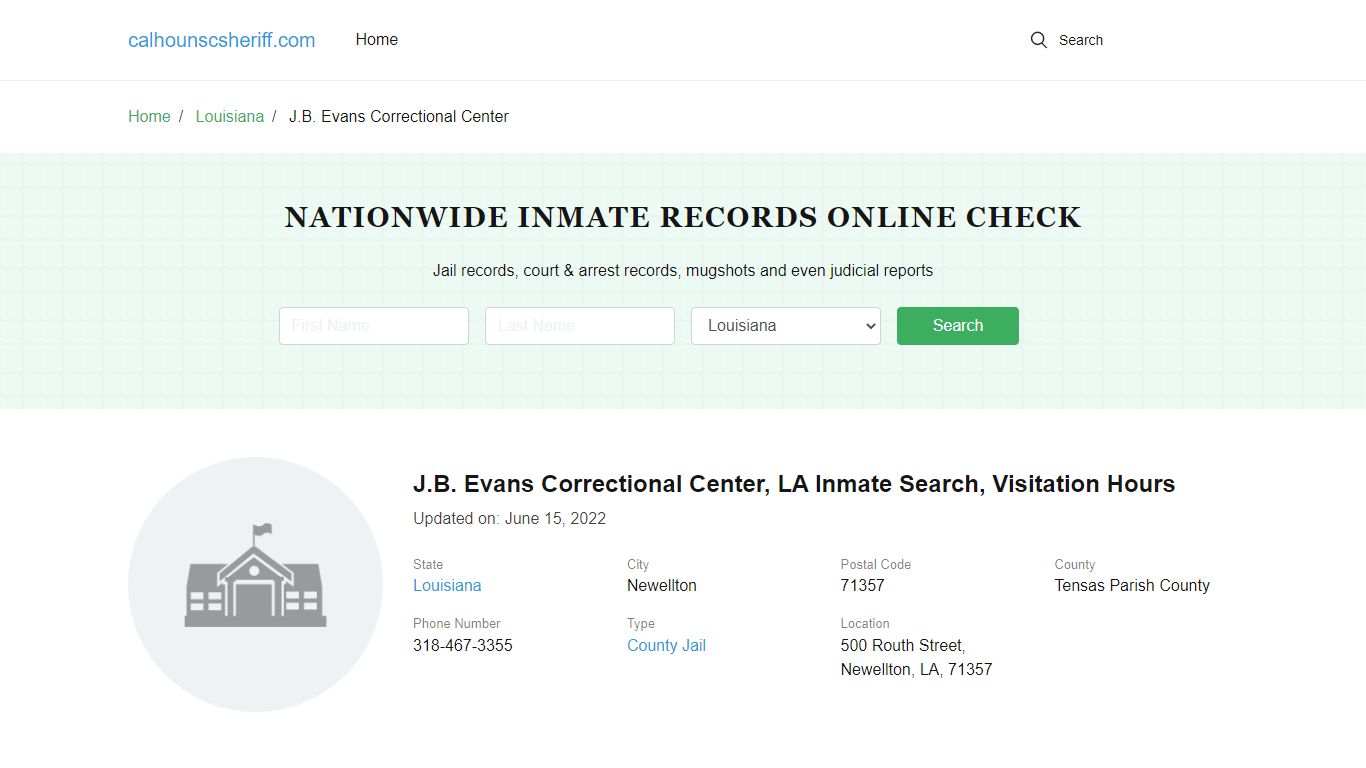Click the Tensas Parish County value
Viewport: 1366px width, 768px height.
1132,586
